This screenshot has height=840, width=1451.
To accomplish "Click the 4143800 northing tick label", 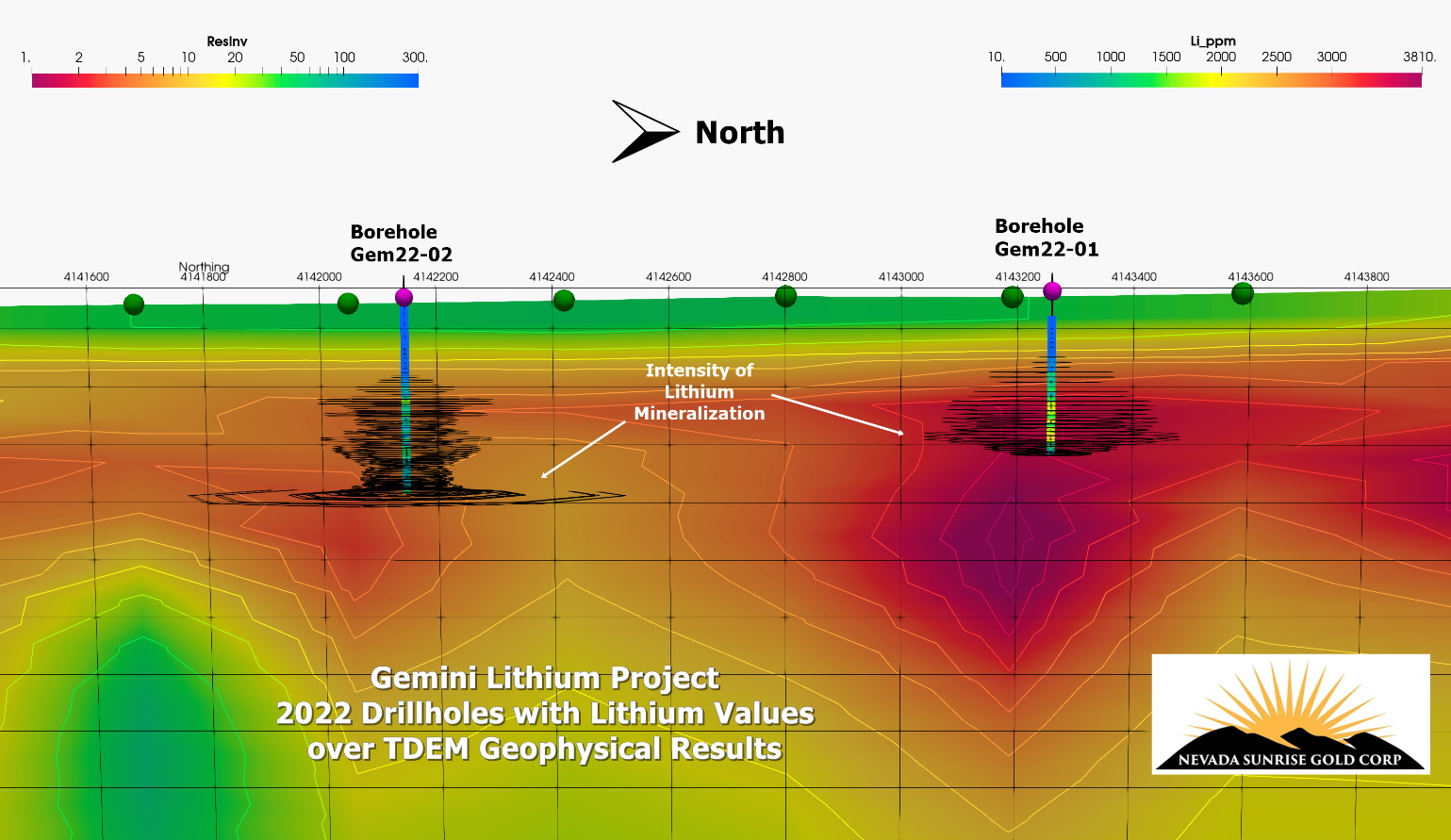I will click(1366, 277).
